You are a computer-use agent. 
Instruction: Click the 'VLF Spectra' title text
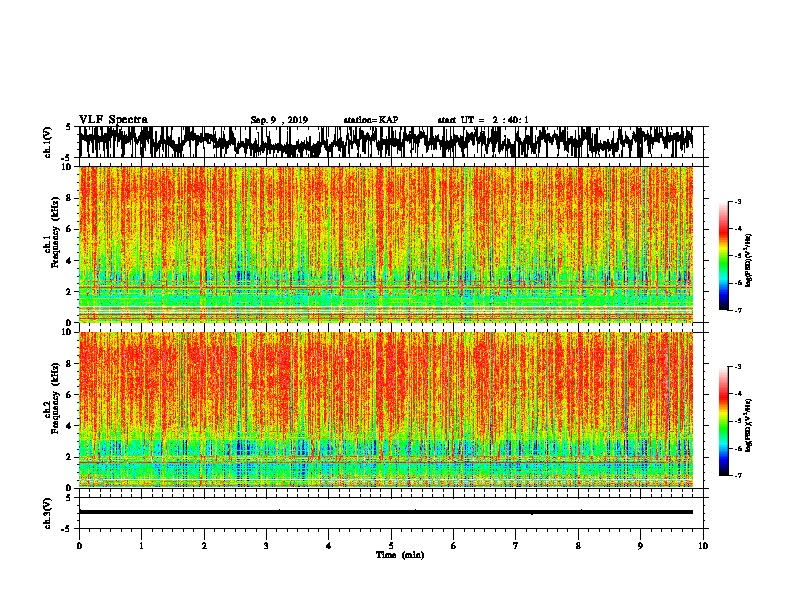click(x=113, y=120)
